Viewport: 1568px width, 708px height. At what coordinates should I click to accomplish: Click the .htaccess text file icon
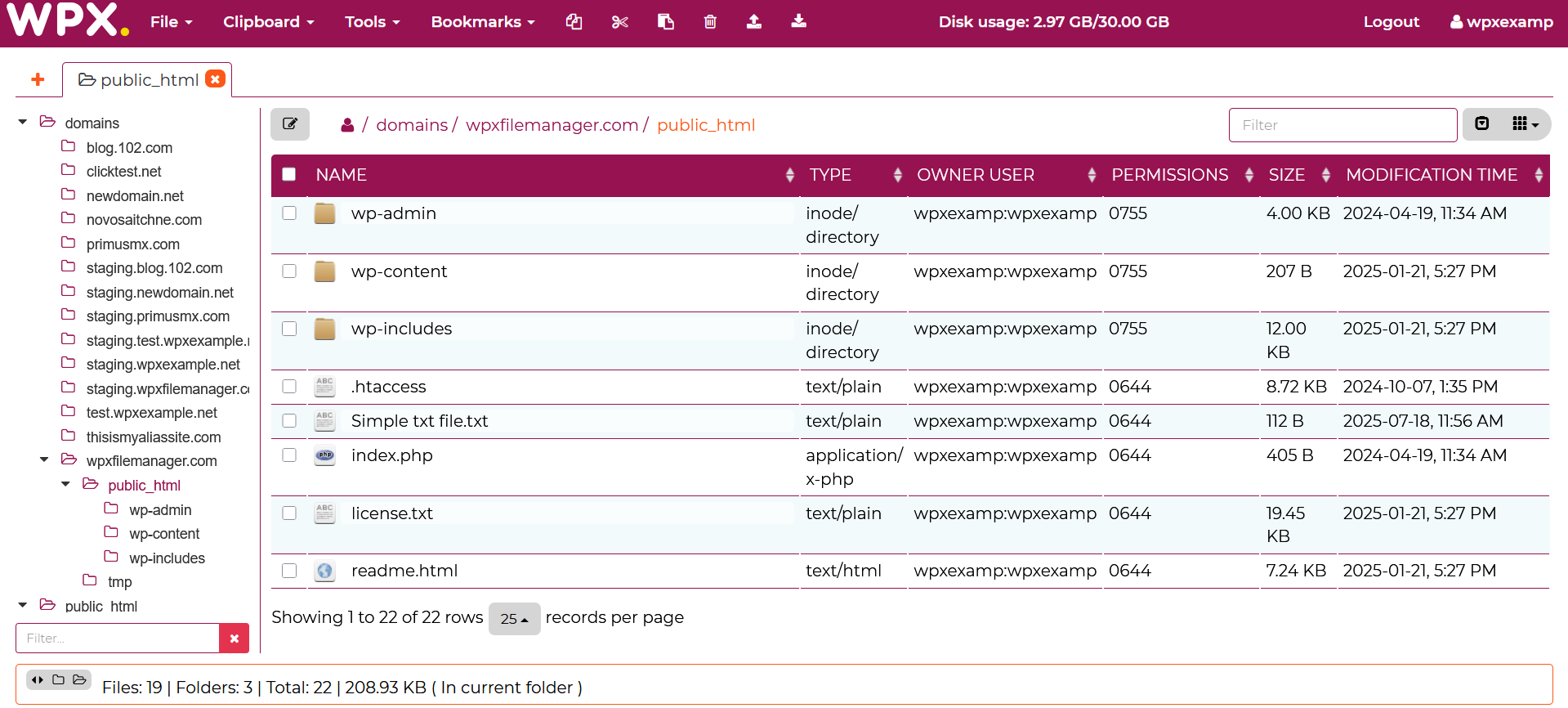tap(325, 387)
